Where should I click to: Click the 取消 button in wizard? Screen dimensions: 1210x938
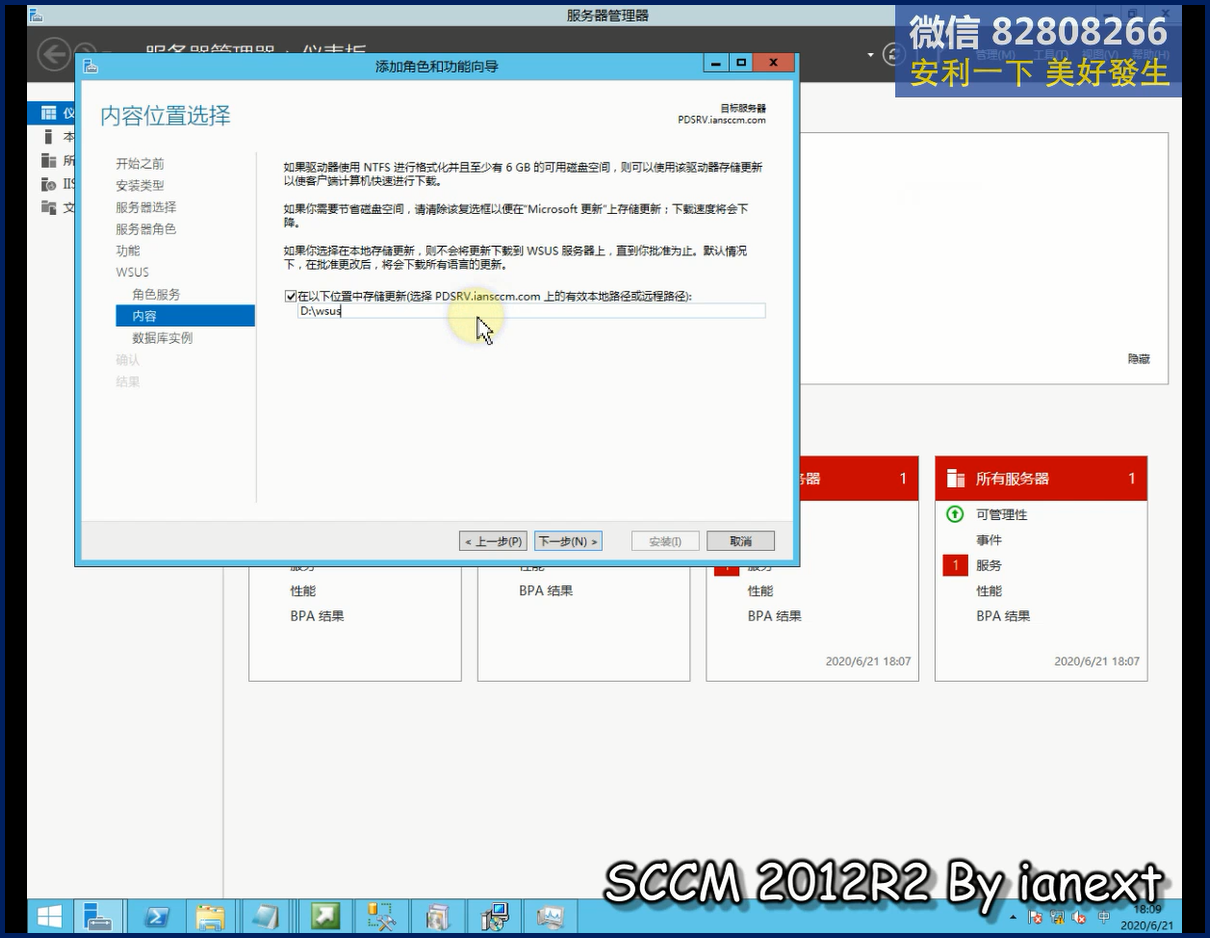pos(741,541)
